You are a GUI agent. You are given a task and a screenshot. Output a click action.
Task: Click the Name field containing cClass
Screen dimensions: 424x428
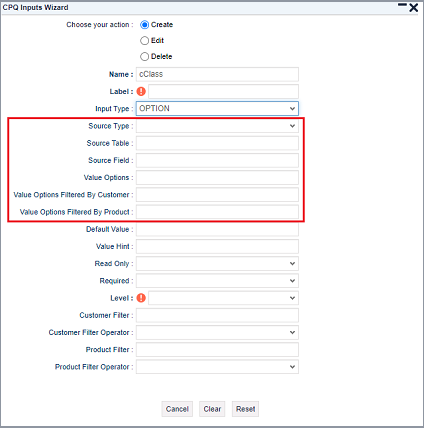(x=217, y=74)
